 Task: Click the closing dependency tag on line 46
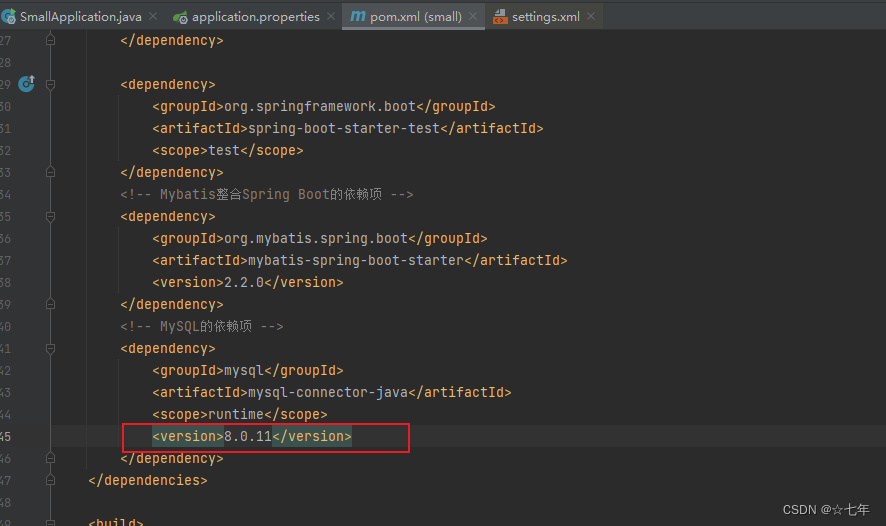172,458
